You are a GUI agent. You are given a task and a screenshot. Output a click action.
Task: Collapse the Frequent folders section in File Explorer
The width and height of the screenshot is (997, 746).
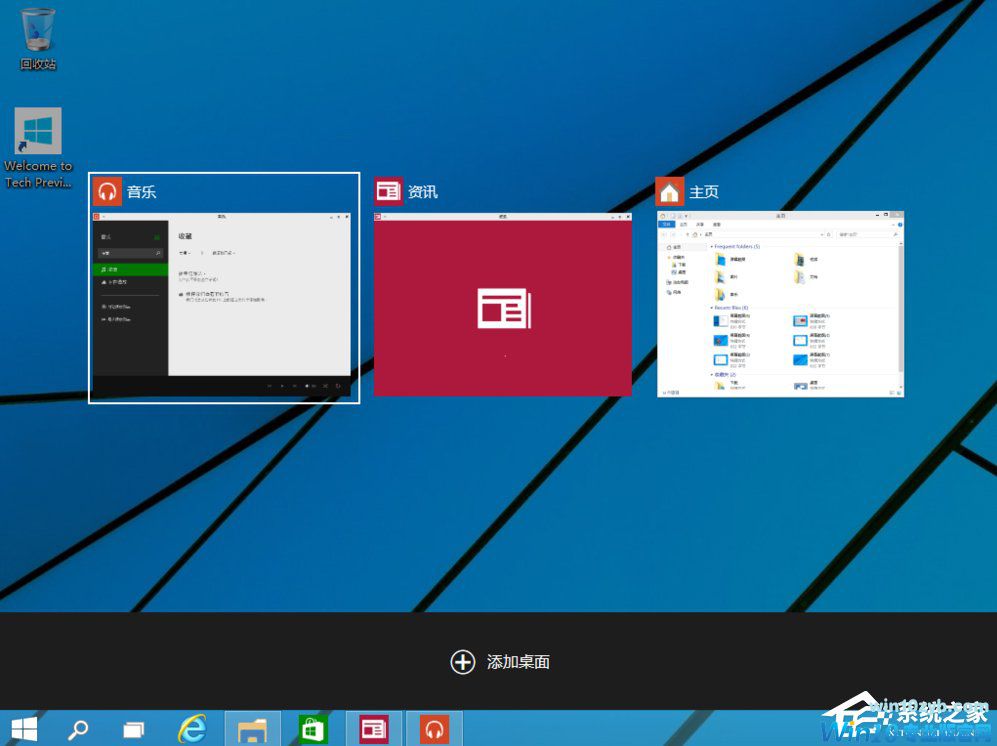[713, 246]
